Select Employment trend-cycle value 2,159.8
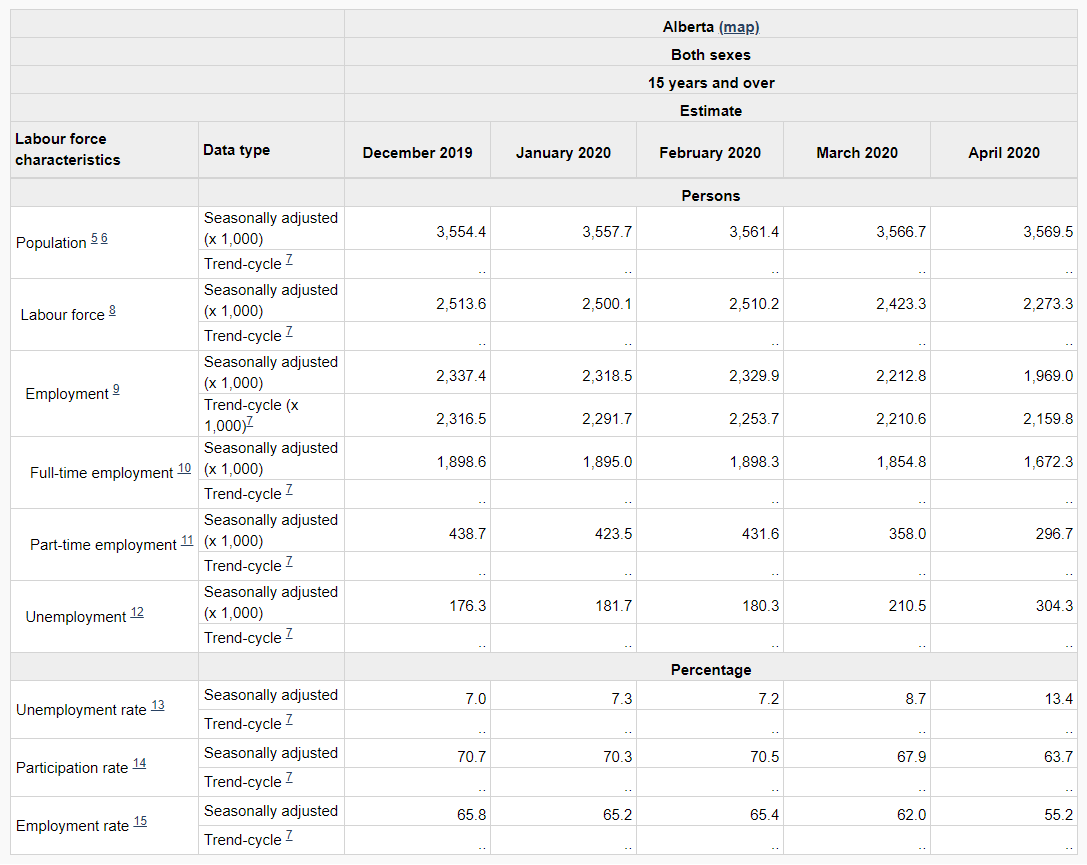The image size is (1087, 865). (x=1048, y=419)
